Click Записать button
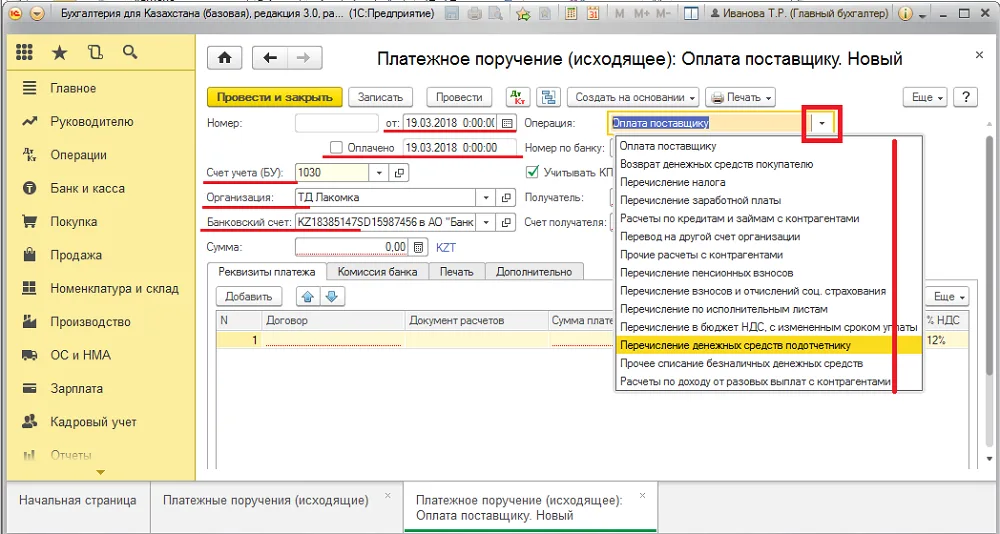Image resolution: width=1000 pixels, height=534 pixels. (381, 98)
